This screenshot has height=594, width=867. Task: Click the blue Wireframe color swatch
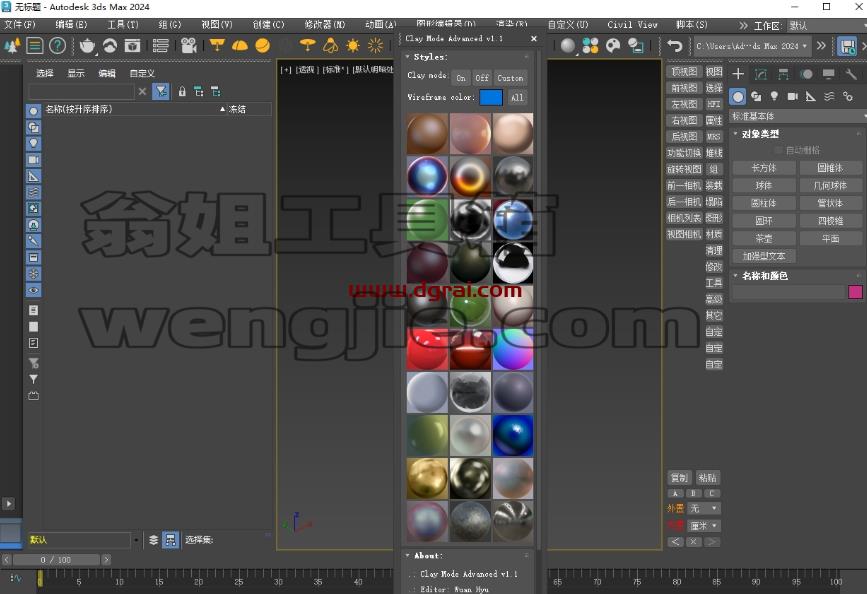tap(490, 97)
